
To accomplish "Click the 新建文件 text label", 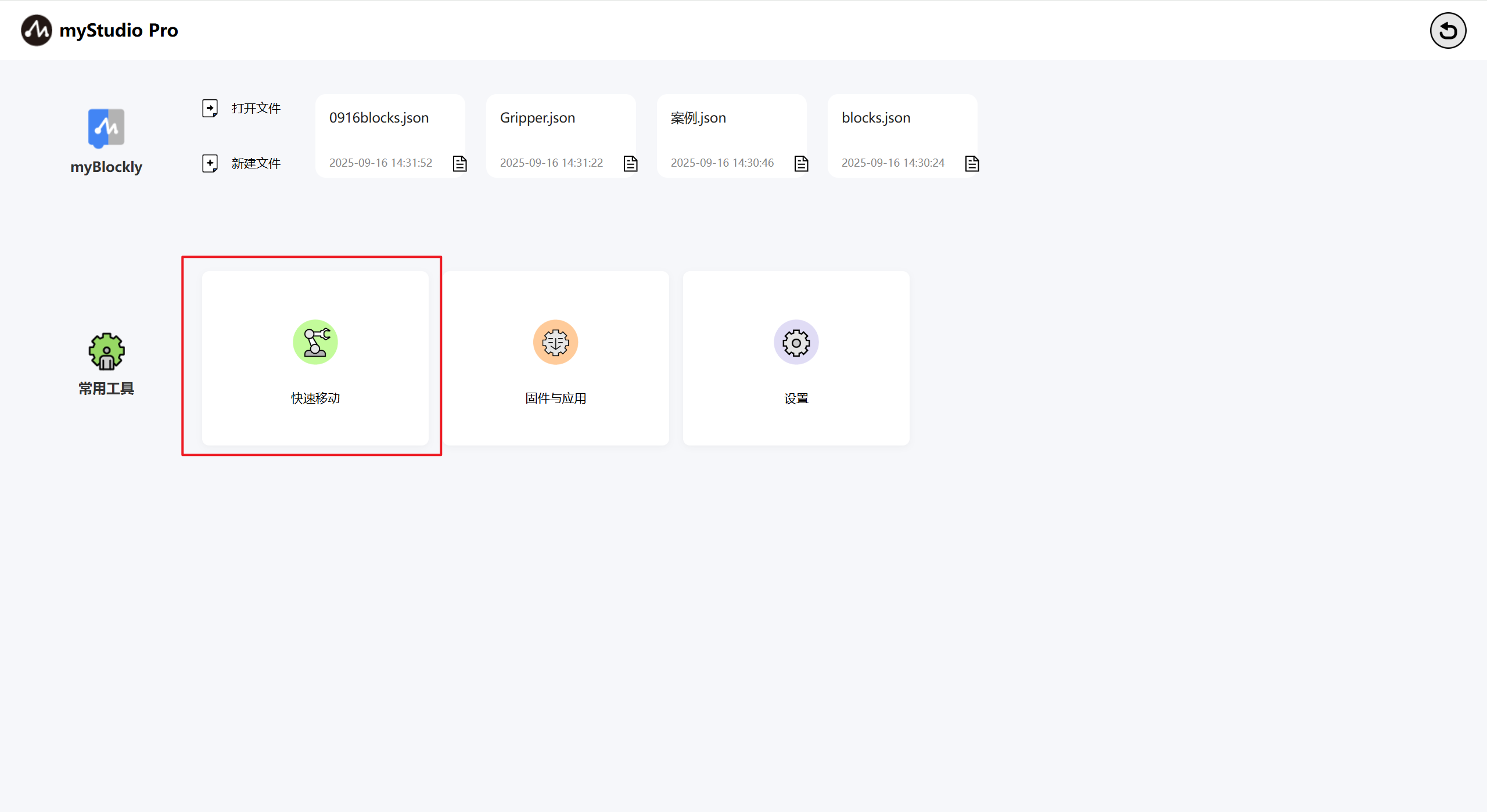I will coord(256,164).
